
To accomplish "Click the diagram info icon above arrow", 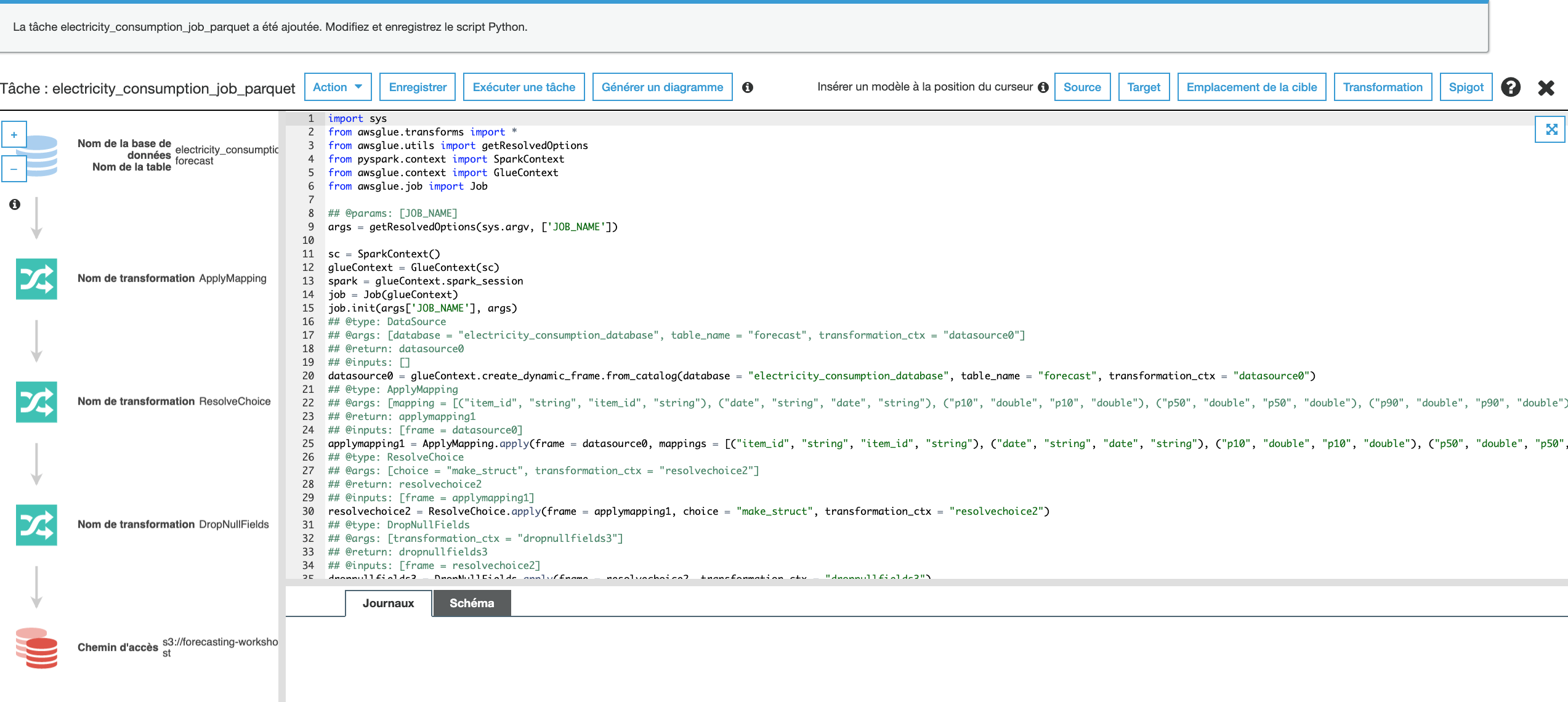I will point(15,204).
